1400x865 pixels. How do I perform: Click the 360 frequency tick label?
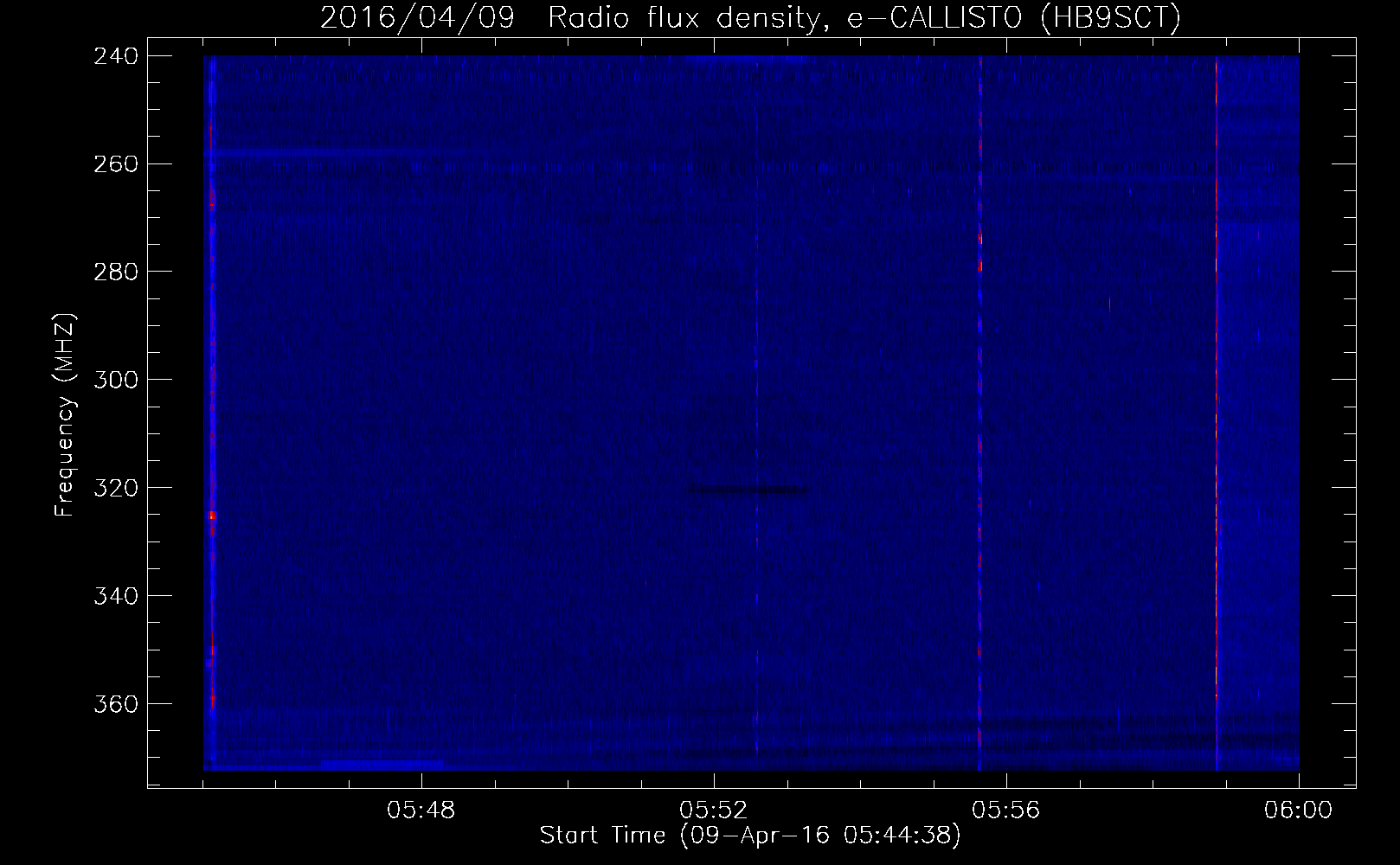[x=114, y=704]
